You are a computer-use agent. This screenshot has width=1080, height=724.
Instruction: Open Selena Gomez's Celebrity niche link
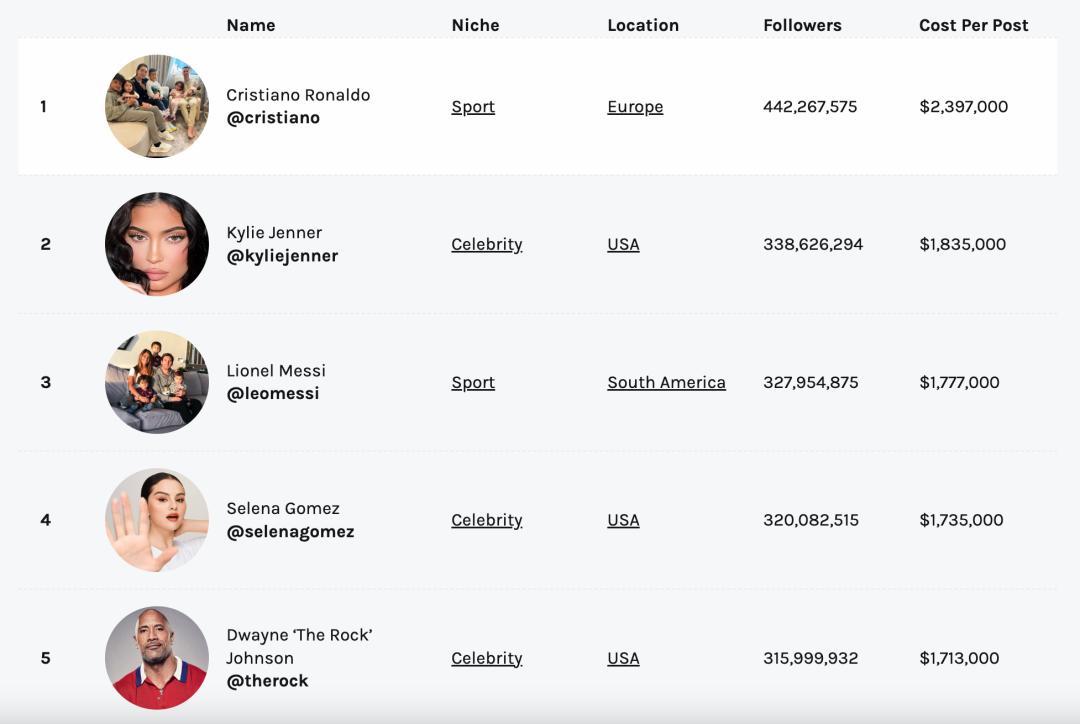pos(487,520)
